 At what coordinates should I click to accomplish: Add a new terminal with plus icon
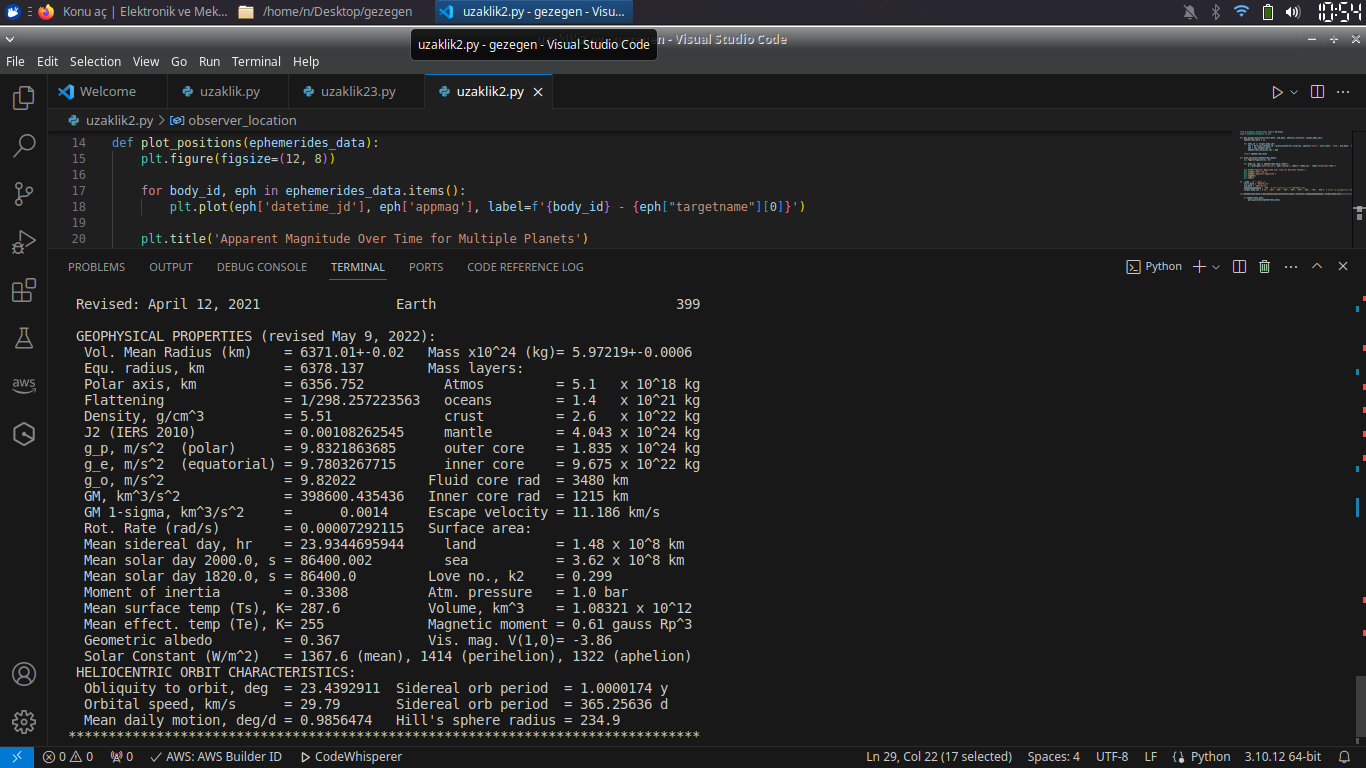(1200, 267)
